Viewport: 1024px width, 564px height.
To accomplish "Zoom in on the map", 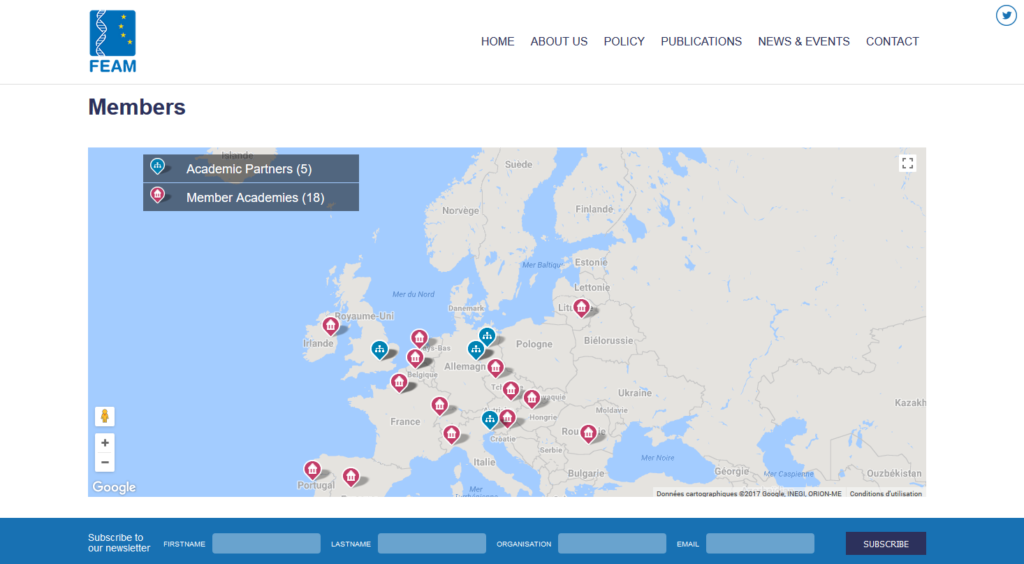I will 105,442.
